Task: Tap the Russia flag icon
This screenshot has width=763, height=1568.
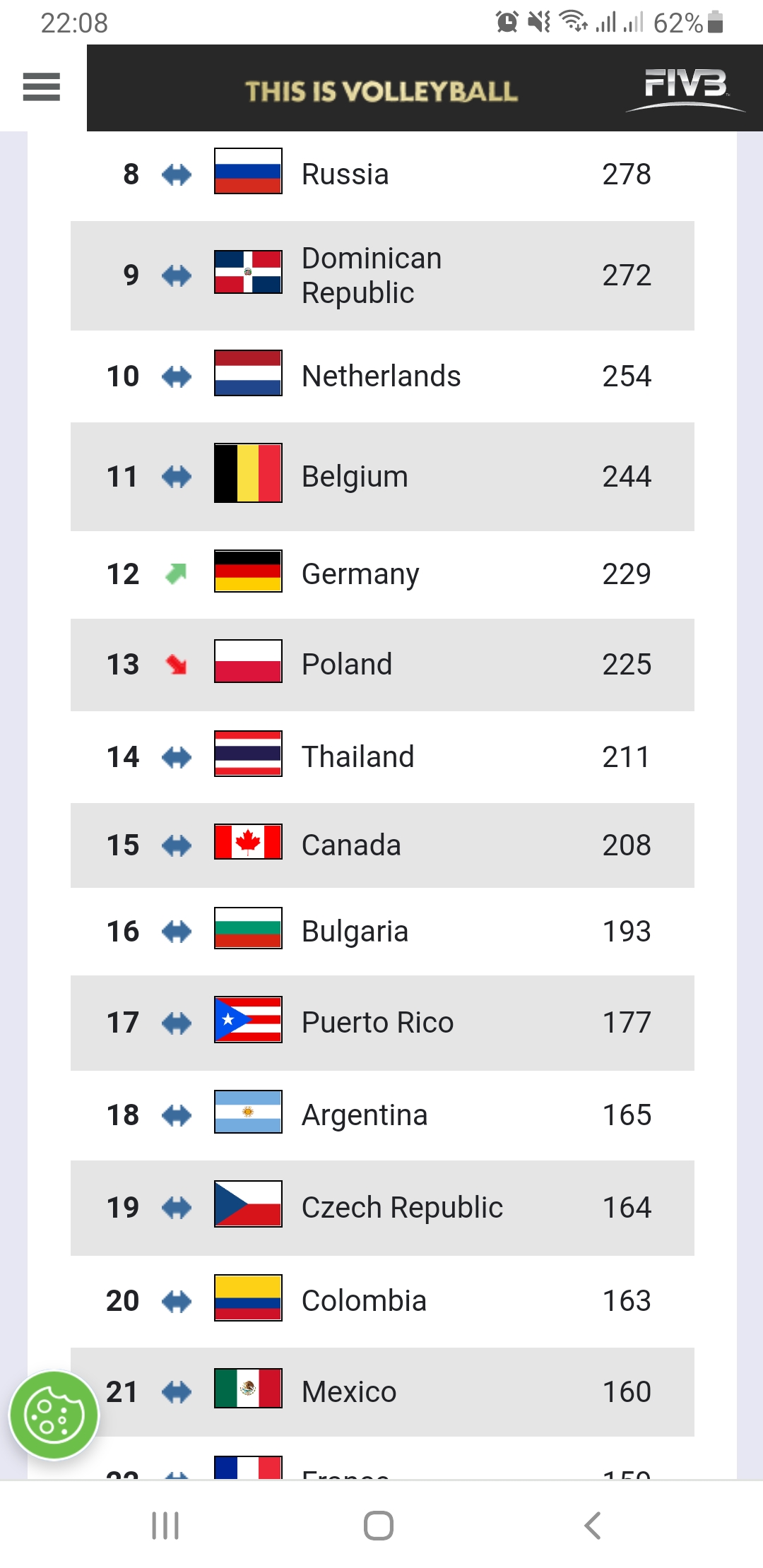Action: click(248, 171)
